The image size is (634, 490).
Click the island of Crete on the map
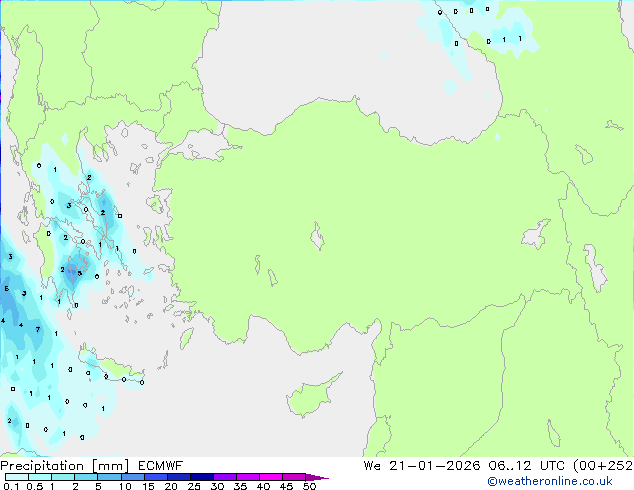pyautogui.click(x=110, y=366)
